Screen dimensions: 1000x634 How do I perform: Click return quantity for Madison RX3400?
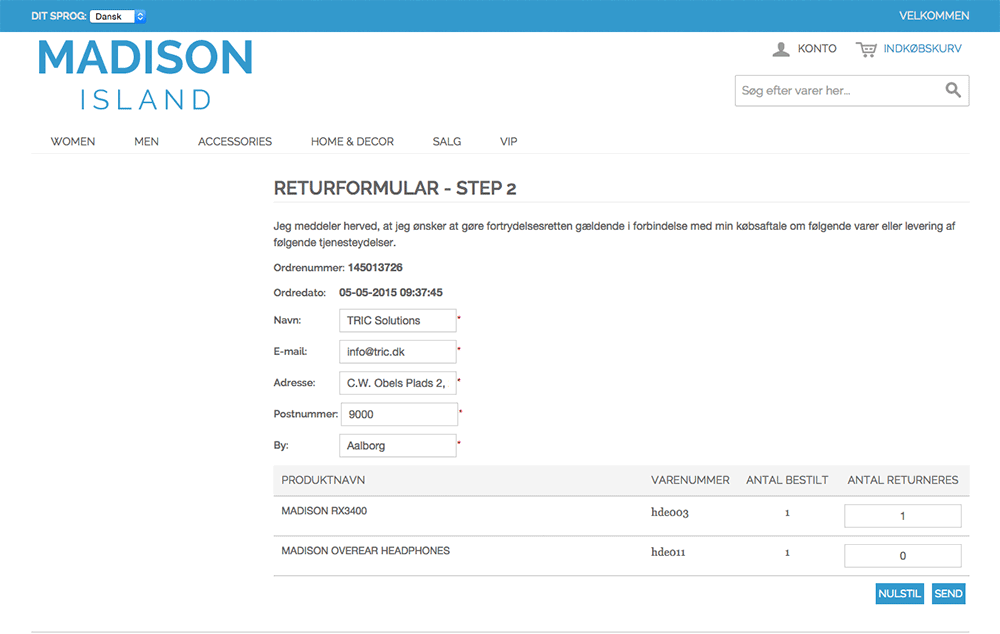coord(902,516)
